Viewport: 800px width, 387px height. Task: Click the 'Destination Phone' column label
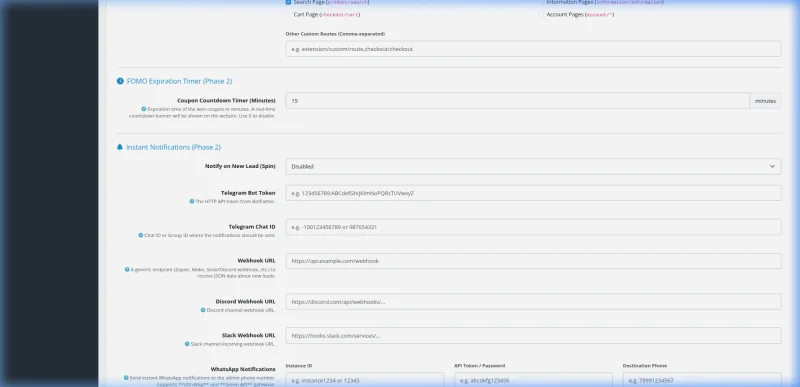(645, 366)
